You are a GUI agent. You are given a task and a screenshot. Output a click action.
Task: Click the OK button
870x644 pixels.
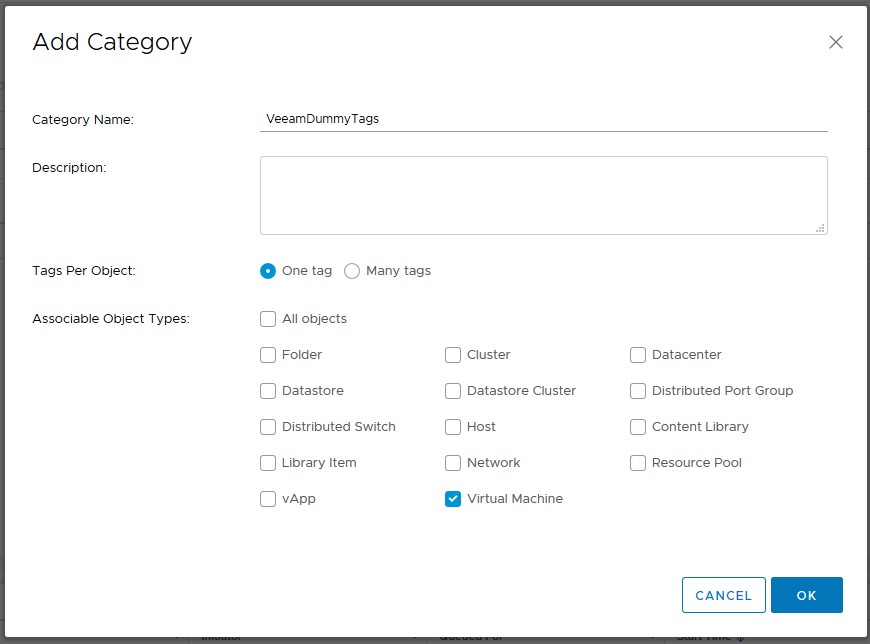tap(807, 594)
